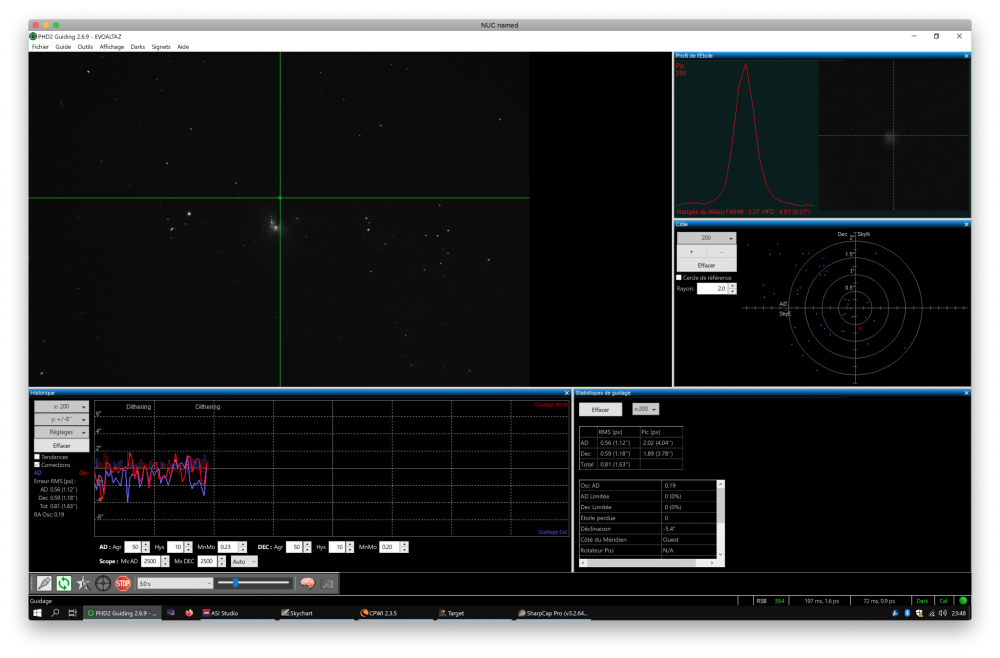The height and width of the screenshot is (658, 1000).
Task: Click the Mx DEC input field
Action: [x=207, y=561]
